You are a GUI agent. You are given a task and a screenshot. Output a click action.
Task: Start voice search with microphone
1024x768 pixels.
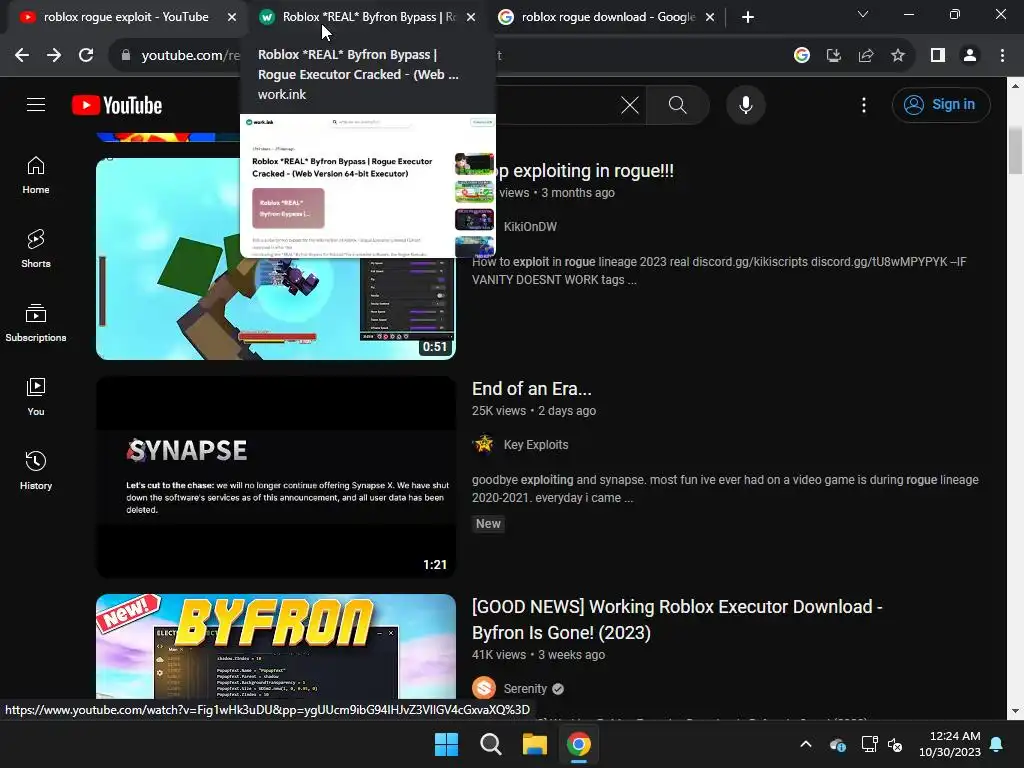(745, 104)
